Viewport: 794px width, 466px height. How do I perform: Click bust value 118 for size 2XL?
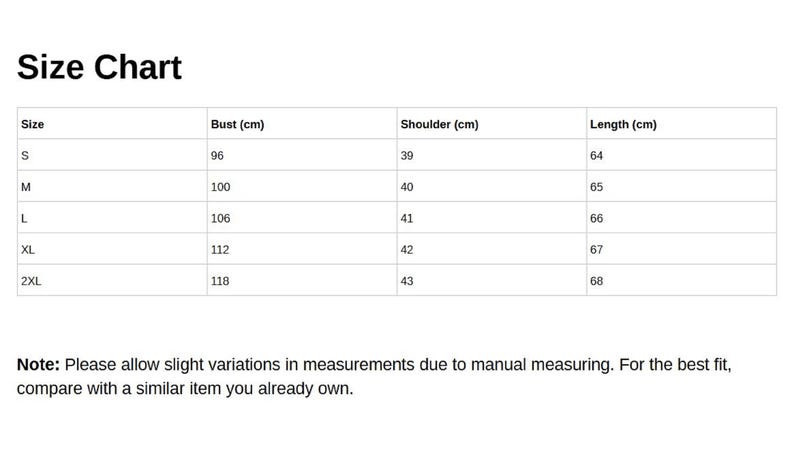[220, 281]
